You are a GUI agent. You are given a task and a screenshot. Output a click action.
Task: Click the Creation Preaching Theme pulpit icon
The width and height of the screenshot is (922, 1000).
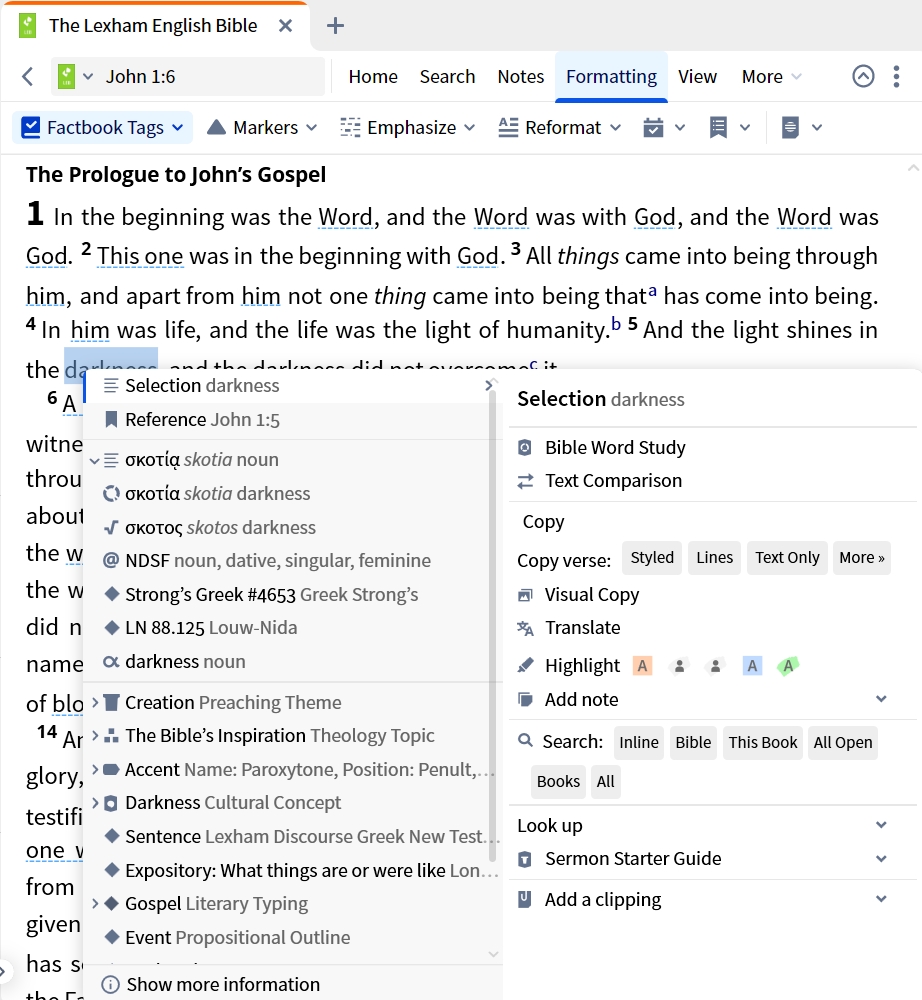click(x=111, y=703)
